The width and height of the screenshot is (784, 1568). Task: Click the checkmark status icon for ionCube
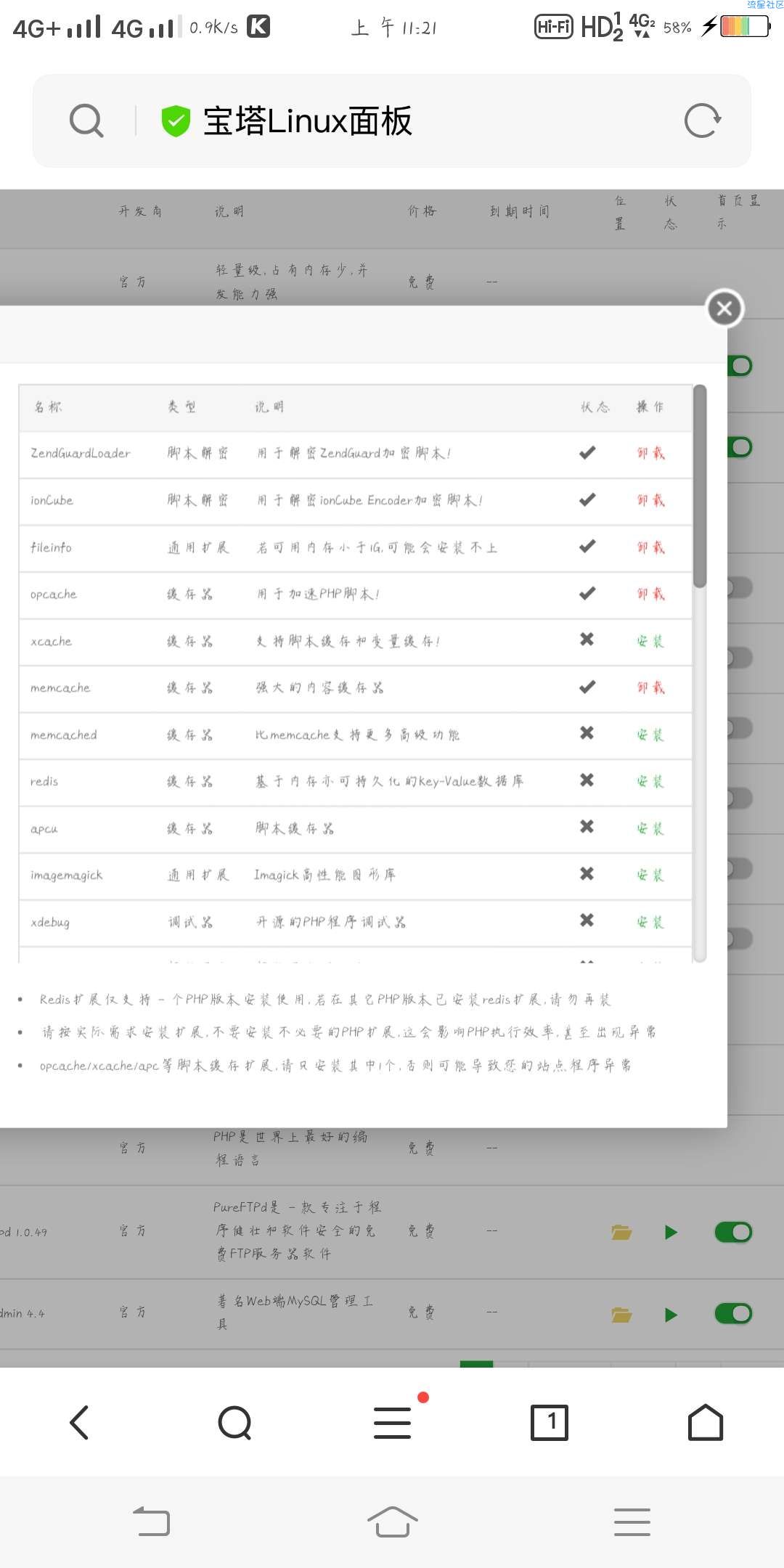coord(587,499)
